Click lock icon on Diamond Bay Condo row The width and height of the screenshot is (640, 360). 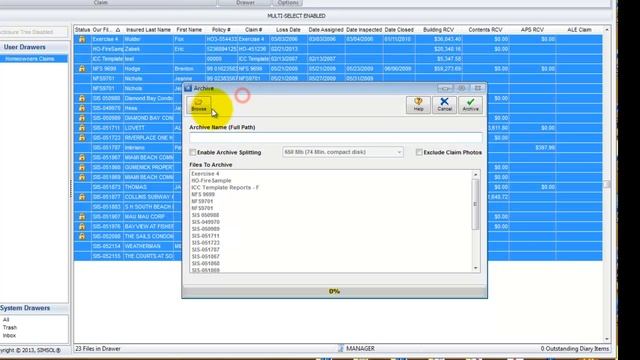click(x=82, y=98)
